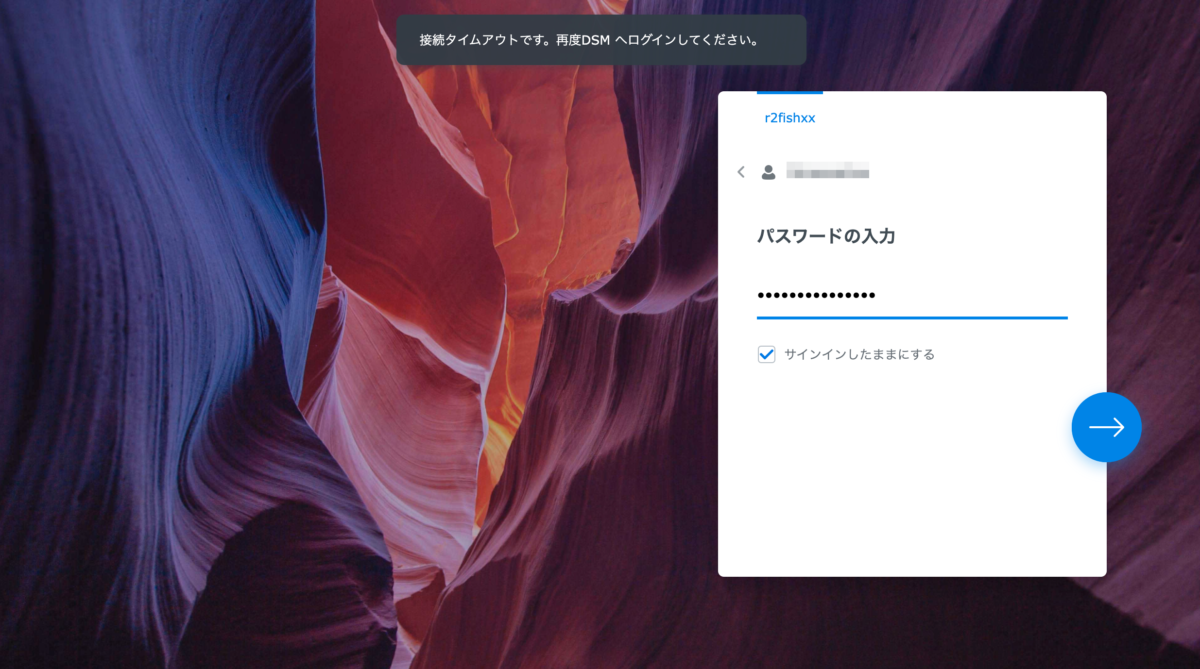Click the パスワードの入力 heading
This screenshot has height=669, width=1200.
click(x=826, y=237)
